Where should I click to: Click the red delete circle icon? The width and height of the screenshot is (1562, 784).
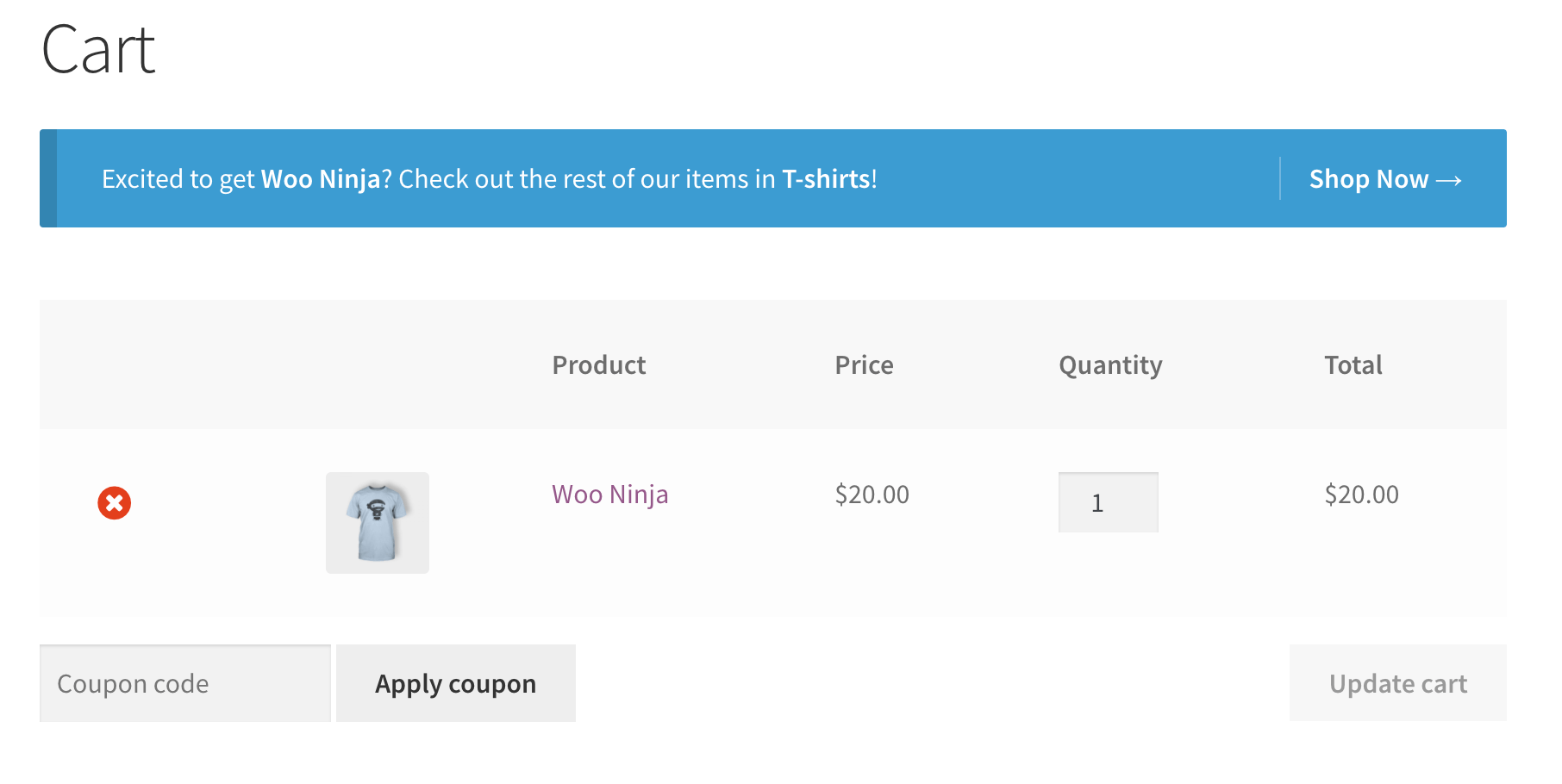116,502
